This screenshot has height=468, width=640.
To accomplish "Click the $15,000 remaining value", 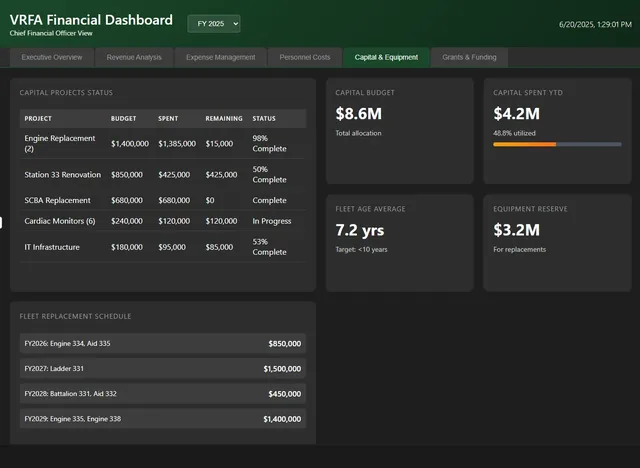I will click(219, 144).
